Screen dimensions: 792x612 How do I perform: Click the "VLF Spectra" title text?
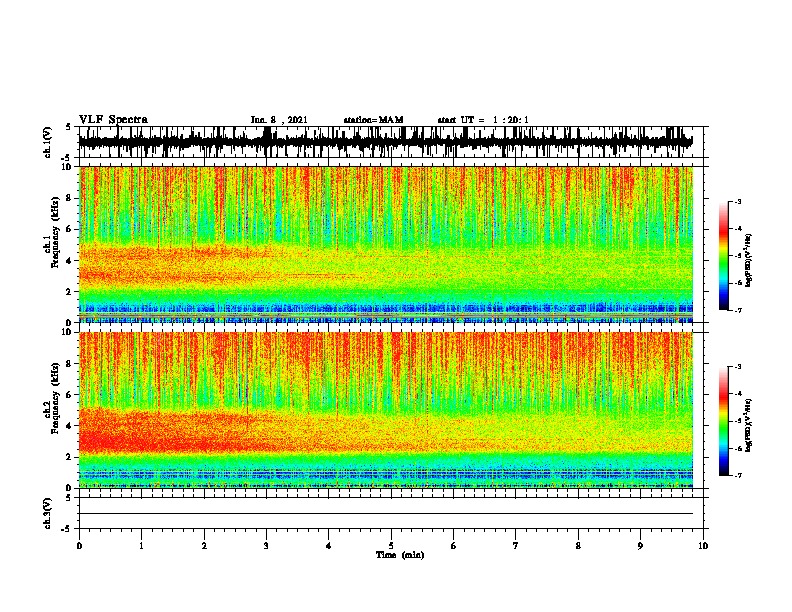113,119
